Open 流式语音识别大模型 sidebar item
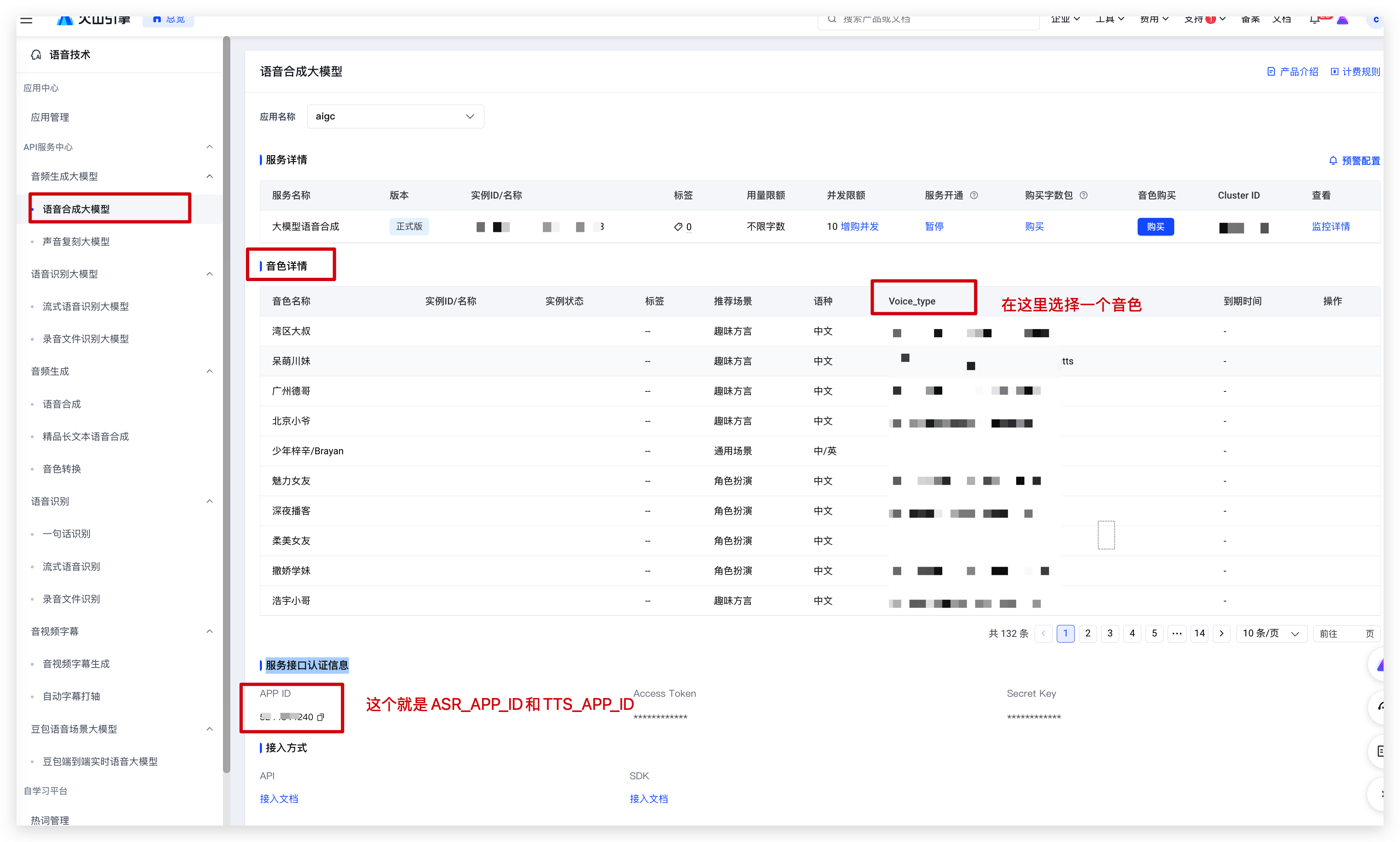Image resolution: width=1400 pixels, height=842 pixels. click(86, 307)
